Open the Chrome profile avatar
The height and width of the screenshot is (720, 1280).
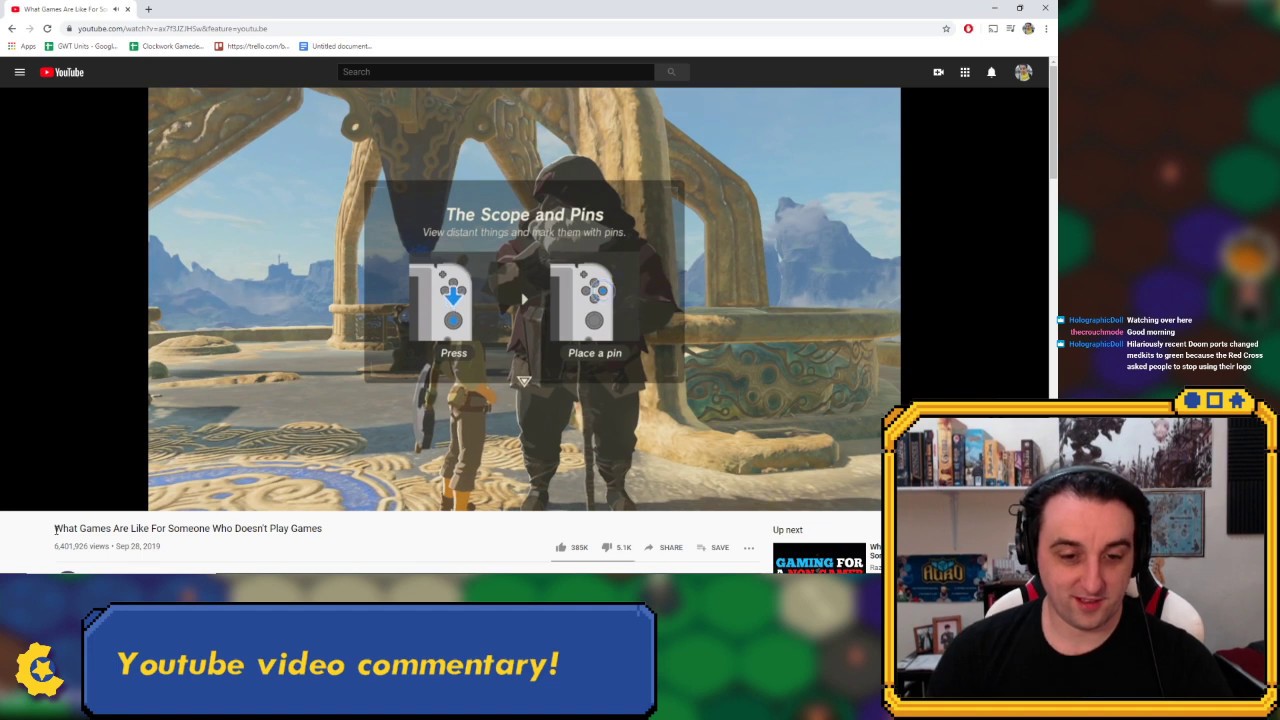(x=1028, y=29)
